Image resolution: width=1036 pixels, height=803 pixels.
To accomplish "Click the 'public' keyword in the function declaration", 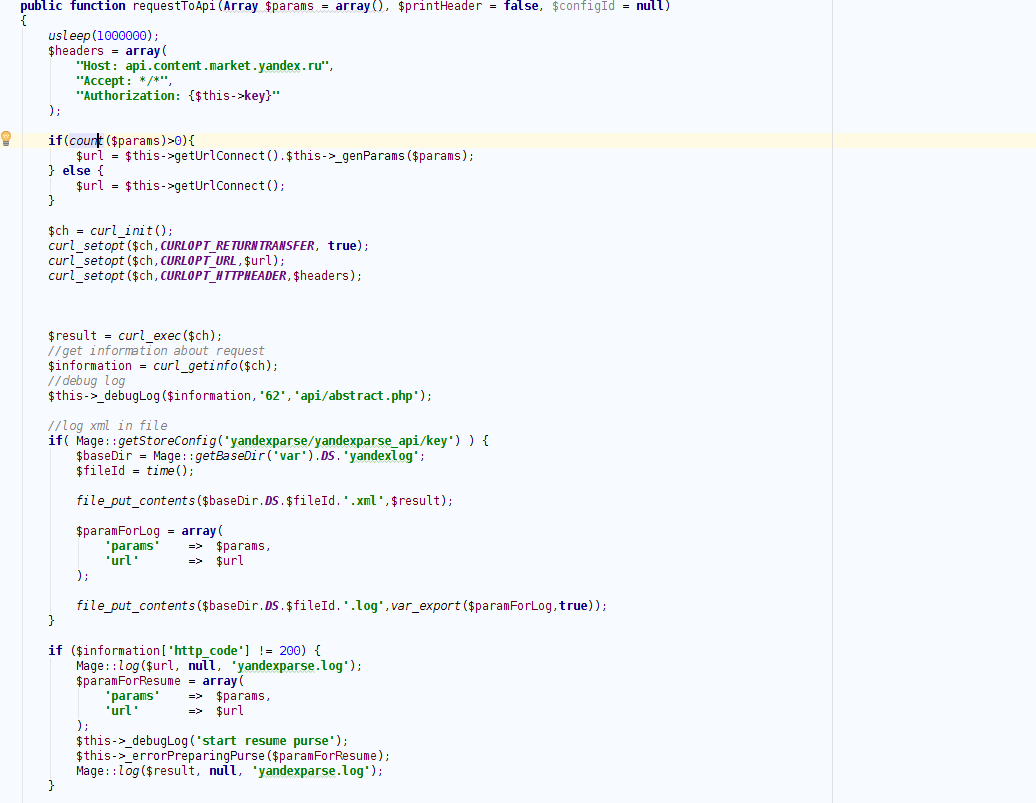I will (41, 6).
